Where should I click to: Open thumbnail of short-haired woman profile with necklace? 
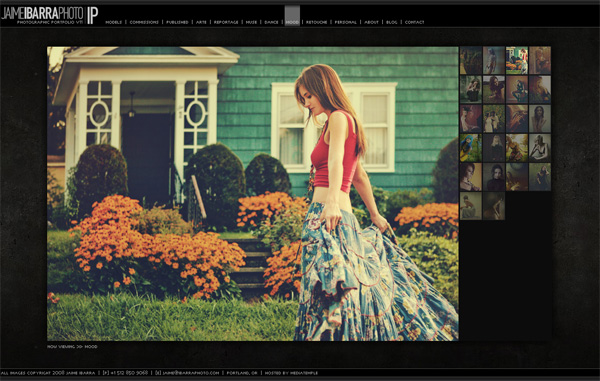[x=471, y=177]
